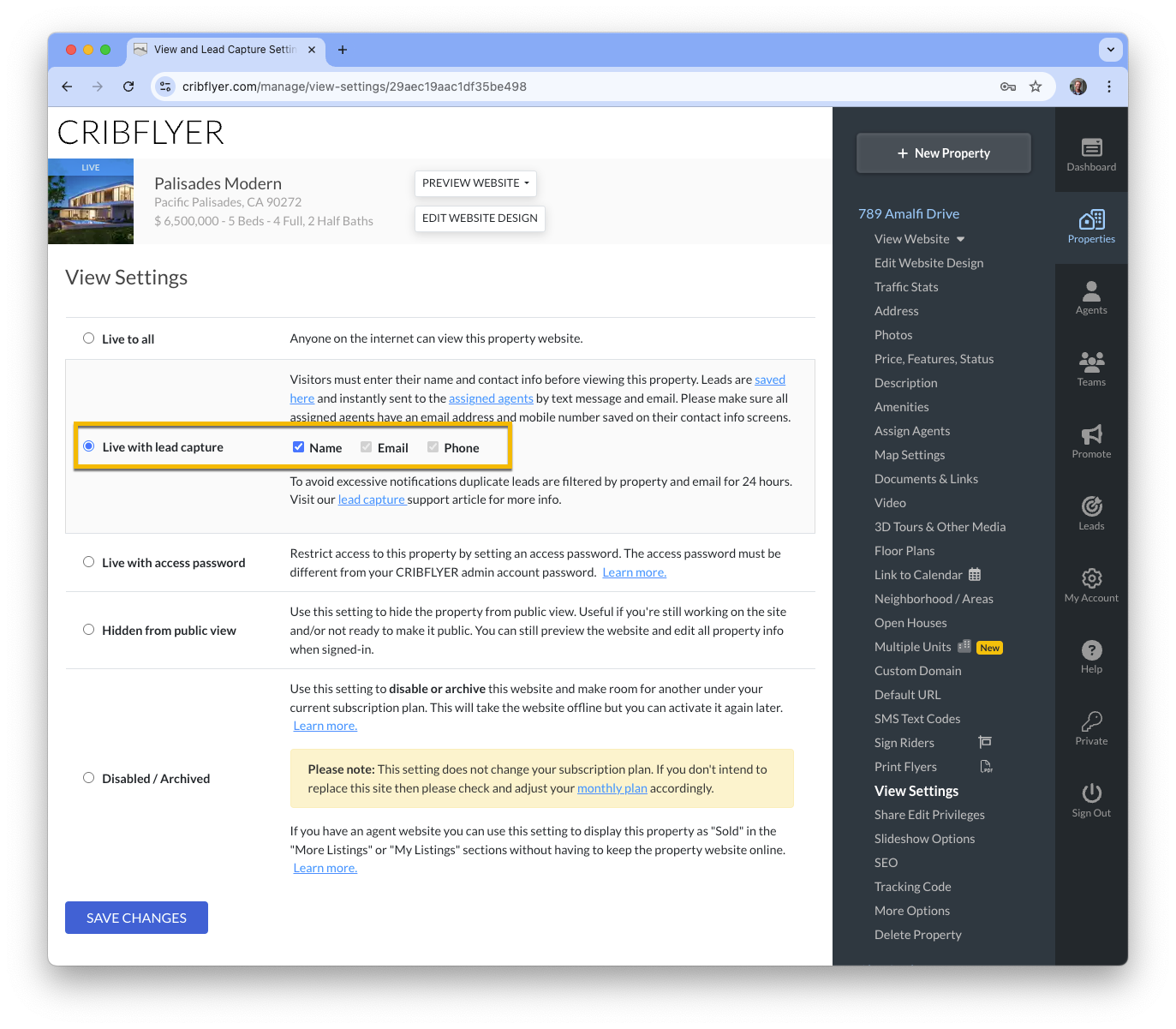Follow the lead capture support link

click(x=372, y=500)
